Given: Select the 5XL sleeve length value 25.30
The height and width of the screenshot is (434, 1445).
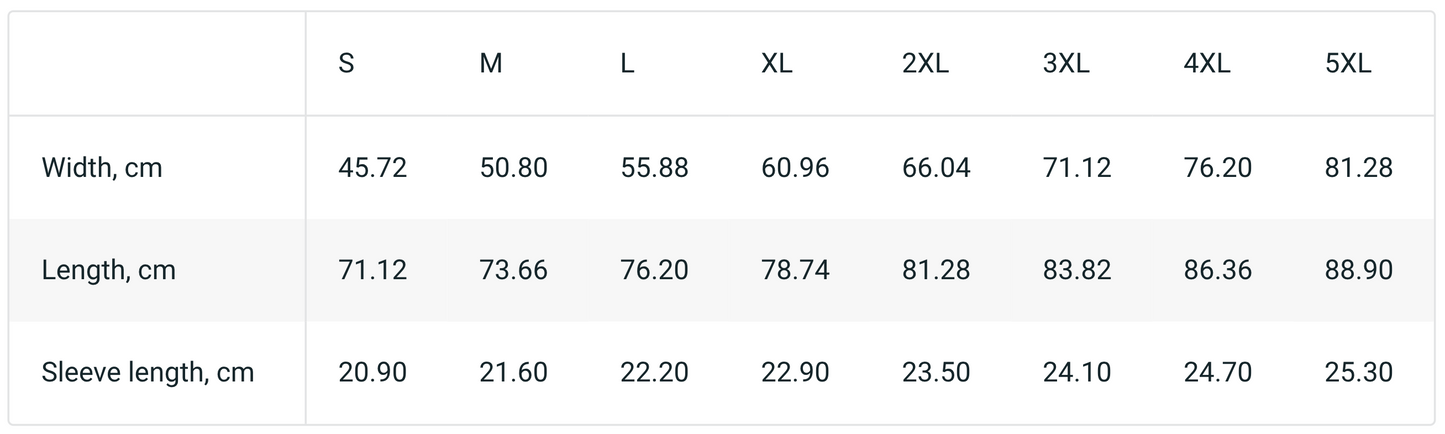Looking at the screenshot, I should 1359,373.
